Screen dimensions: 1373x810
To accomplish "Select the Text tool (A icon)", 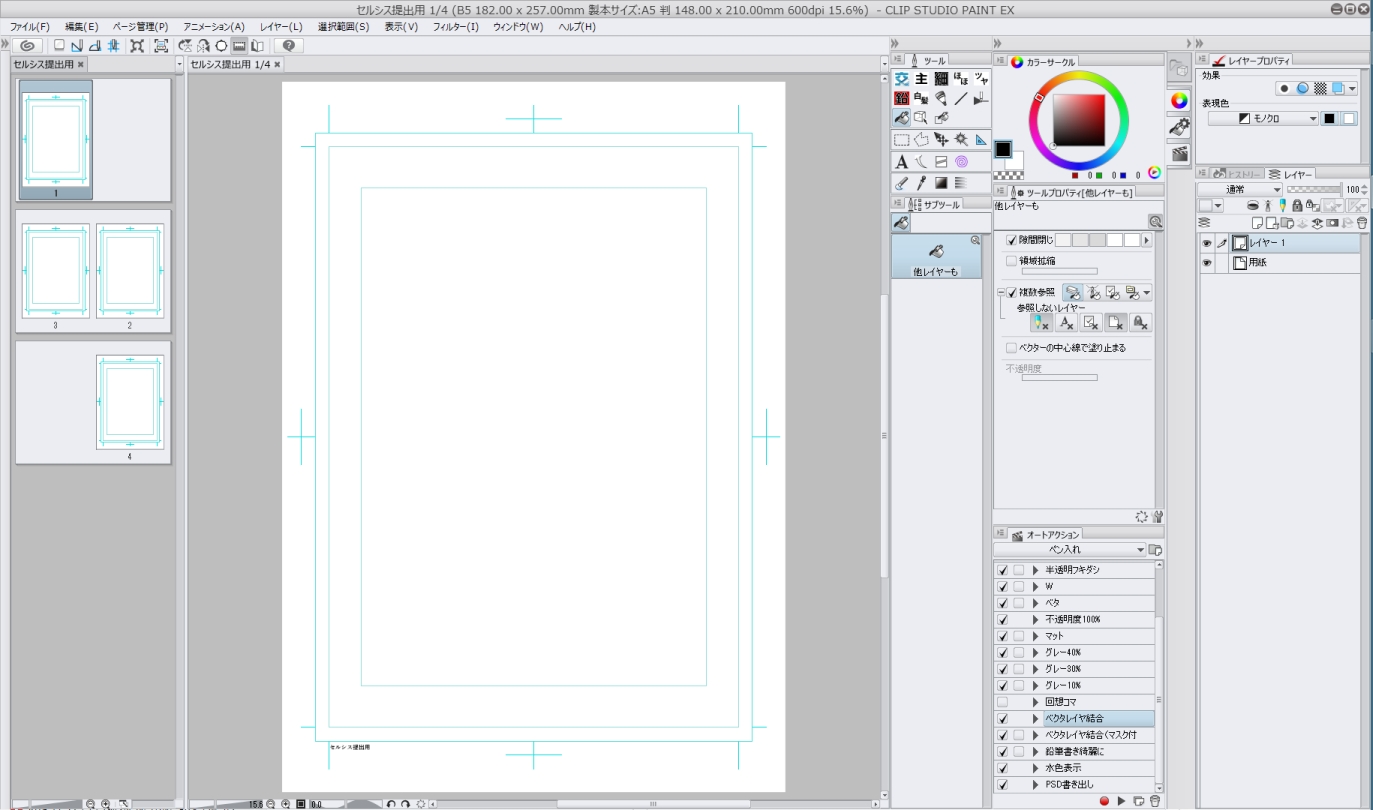I will [901, 162].
